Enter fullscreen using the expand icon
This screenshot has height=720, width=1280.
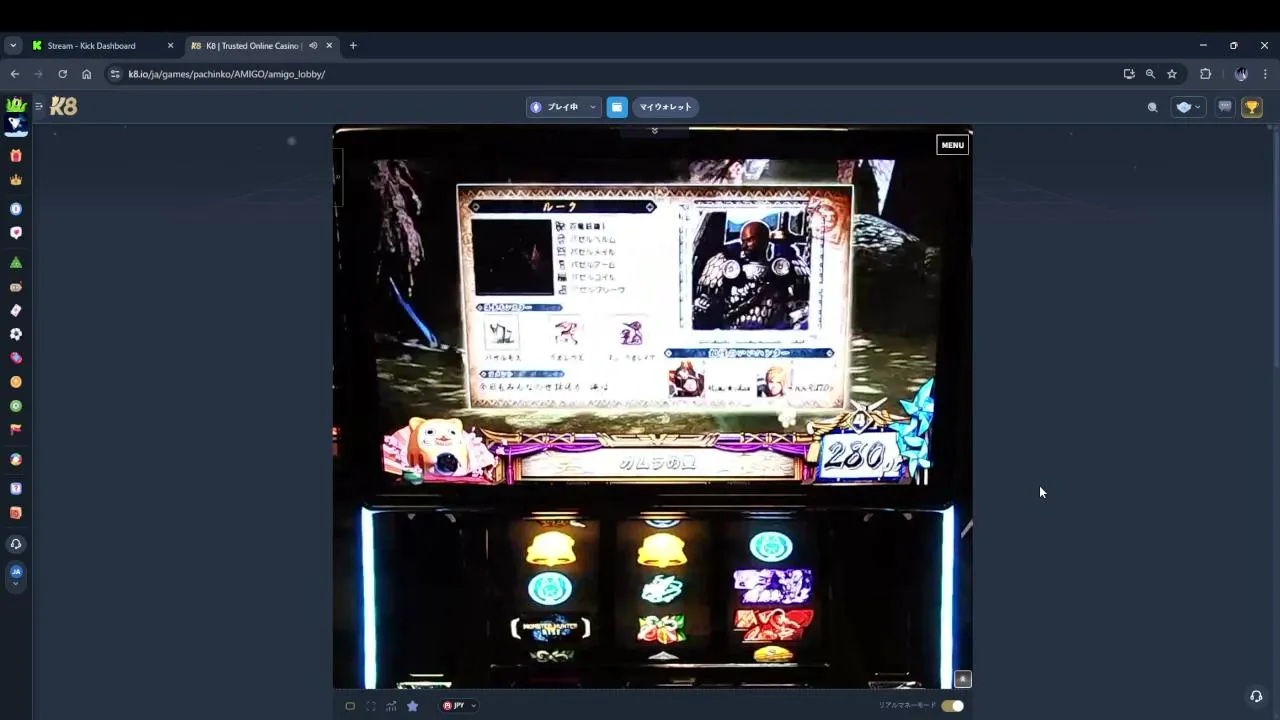pos(370,706)
